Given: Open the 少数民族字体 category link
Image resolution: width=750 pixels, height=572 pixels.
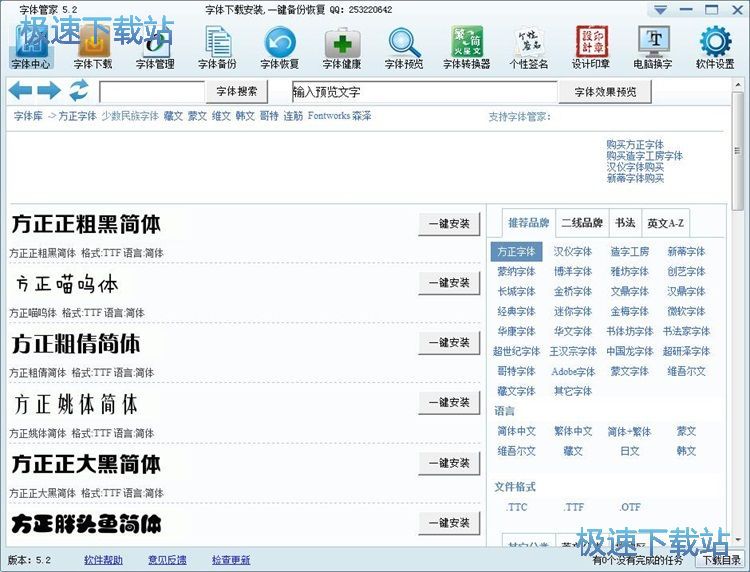Looking at the screenshot, I should click(x=130, y=116).
